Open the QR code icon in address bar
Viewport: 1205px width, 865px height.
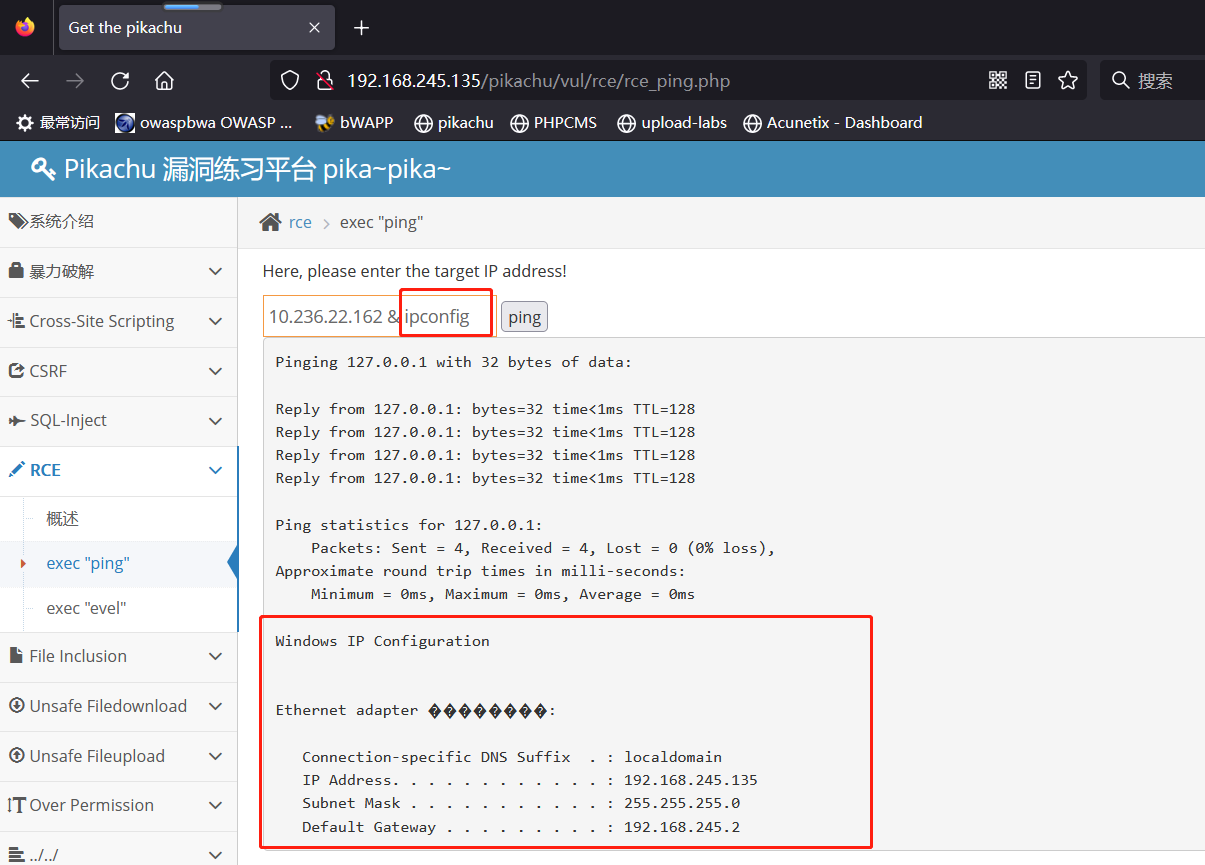(998, 81)
